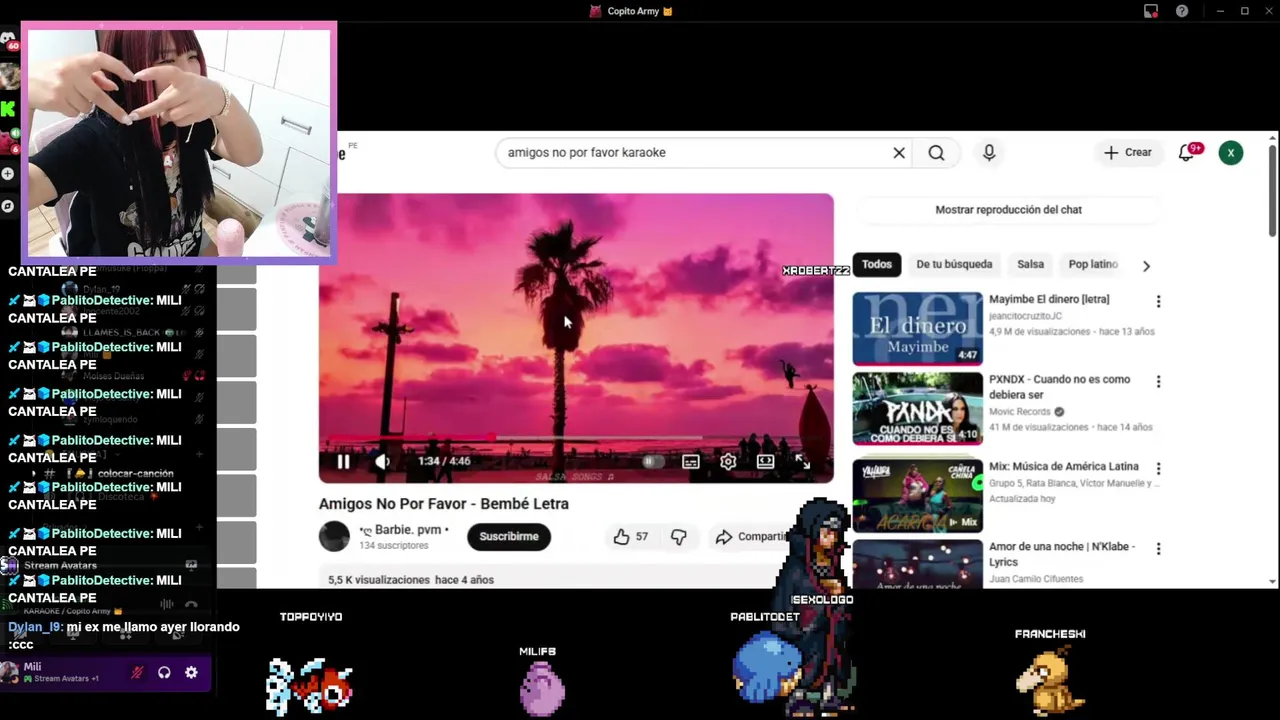Open options menu for Amor de una noche

[x=1159, y=548]
